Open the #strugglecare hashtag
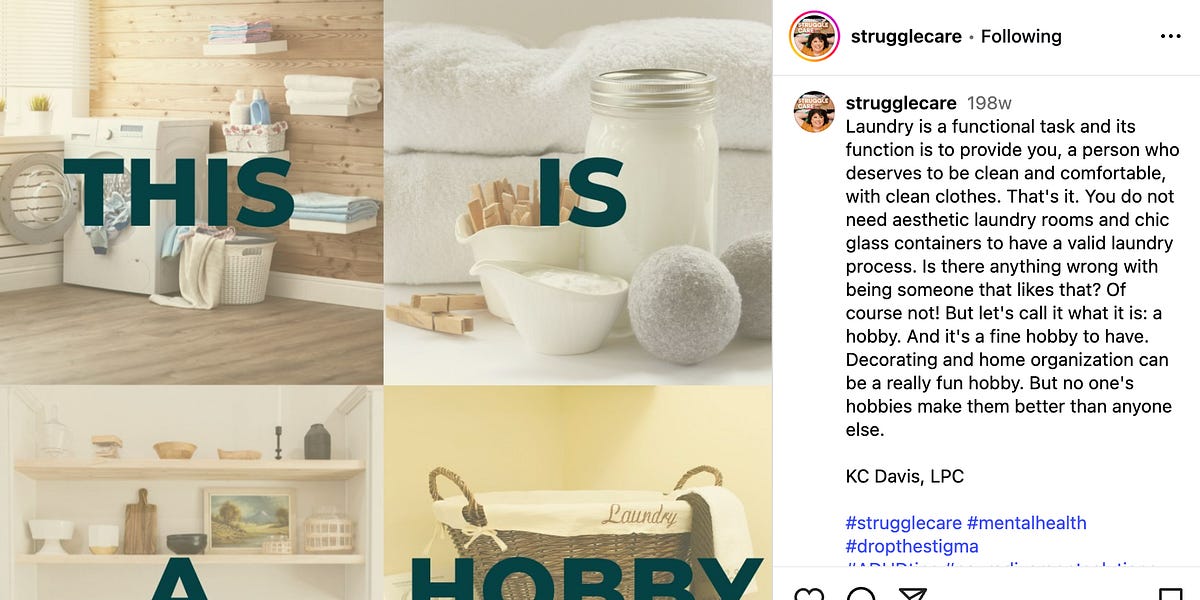Viewport: 1200px width, 600px height. [x=904, y=523]
